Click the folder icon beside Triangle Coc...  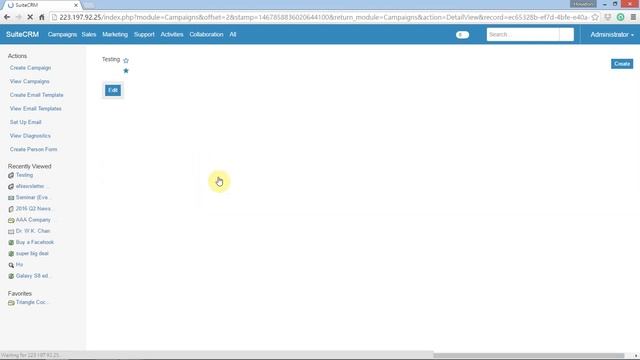11,303
